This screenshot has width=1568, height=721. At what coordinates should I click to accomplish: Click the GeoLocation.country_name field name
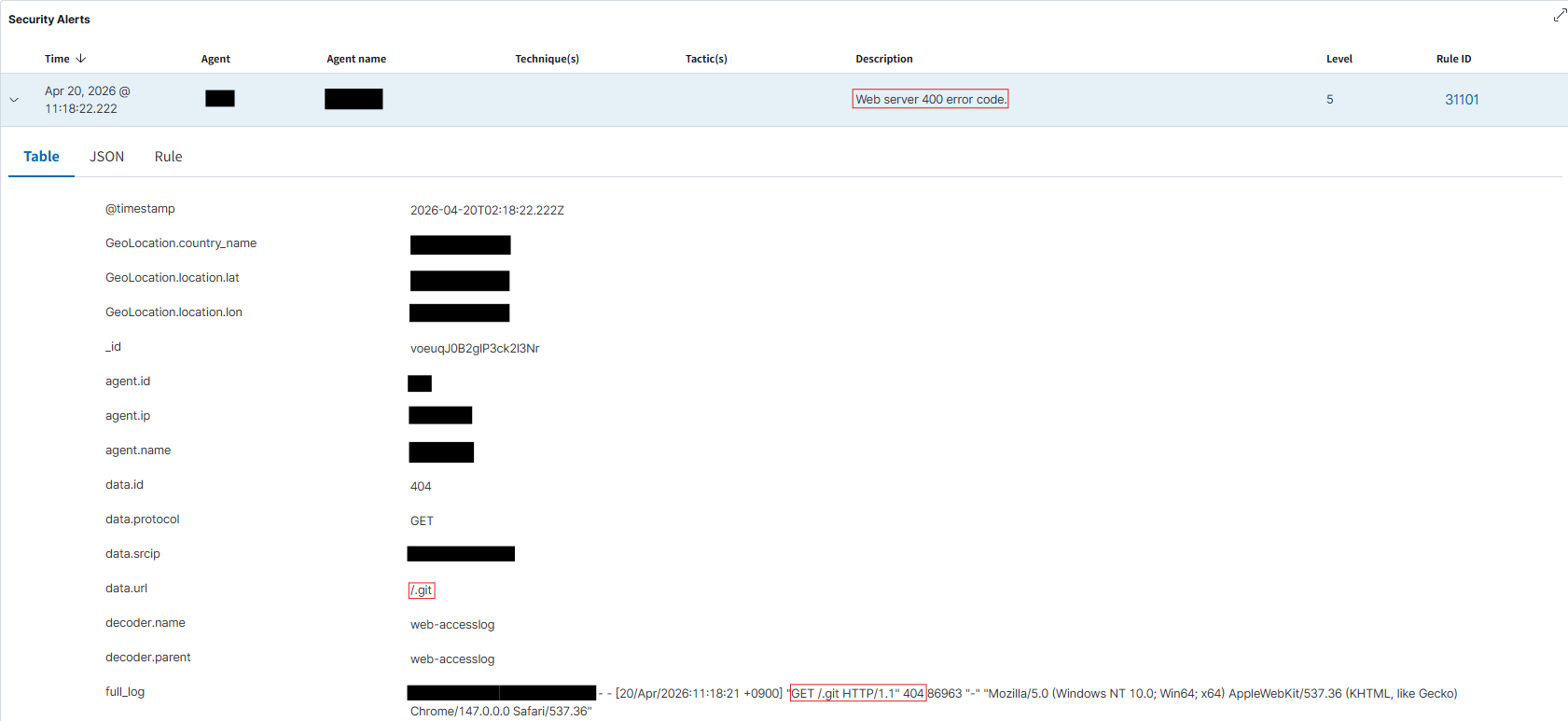click(181, 243)
